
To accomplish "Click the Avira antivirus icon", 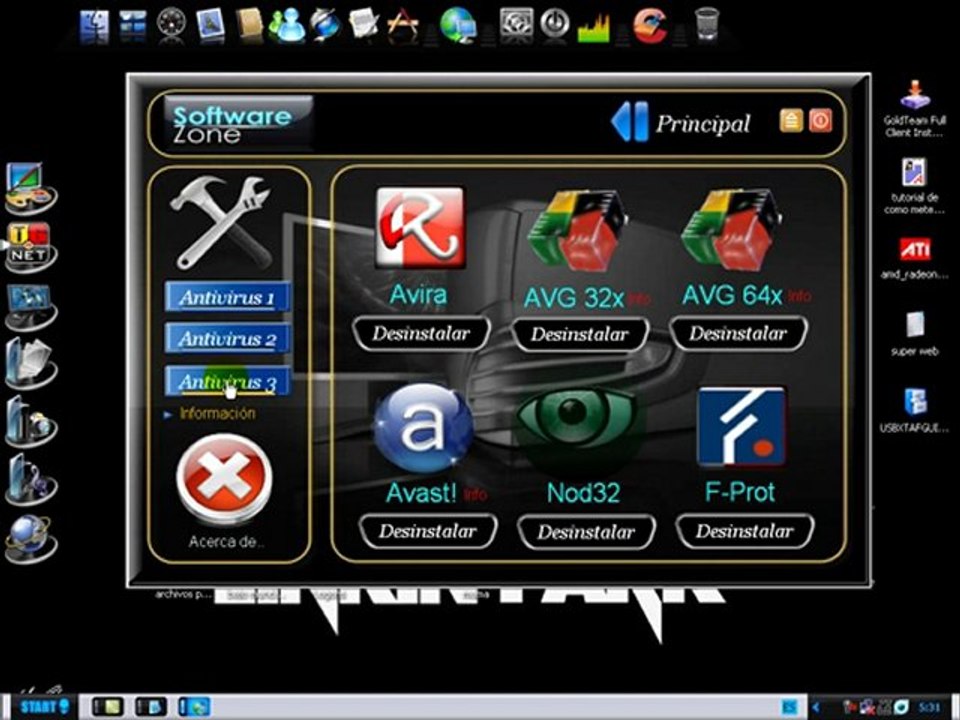I will (420, 228).
